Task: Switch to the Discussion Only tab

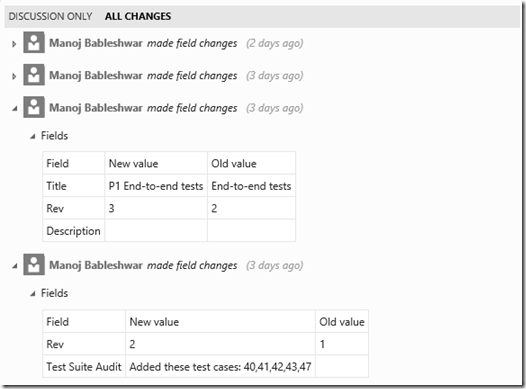Action: coord(50,16)
